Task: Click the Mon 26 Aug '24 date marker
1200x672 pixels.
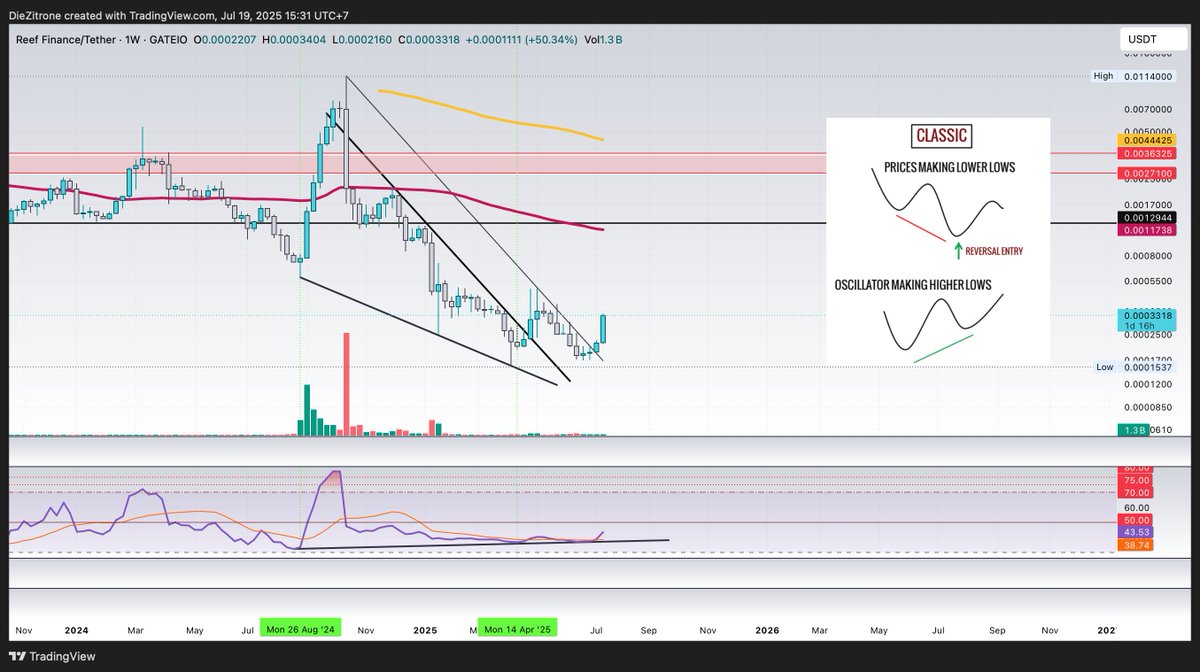Action: (301, 630)
